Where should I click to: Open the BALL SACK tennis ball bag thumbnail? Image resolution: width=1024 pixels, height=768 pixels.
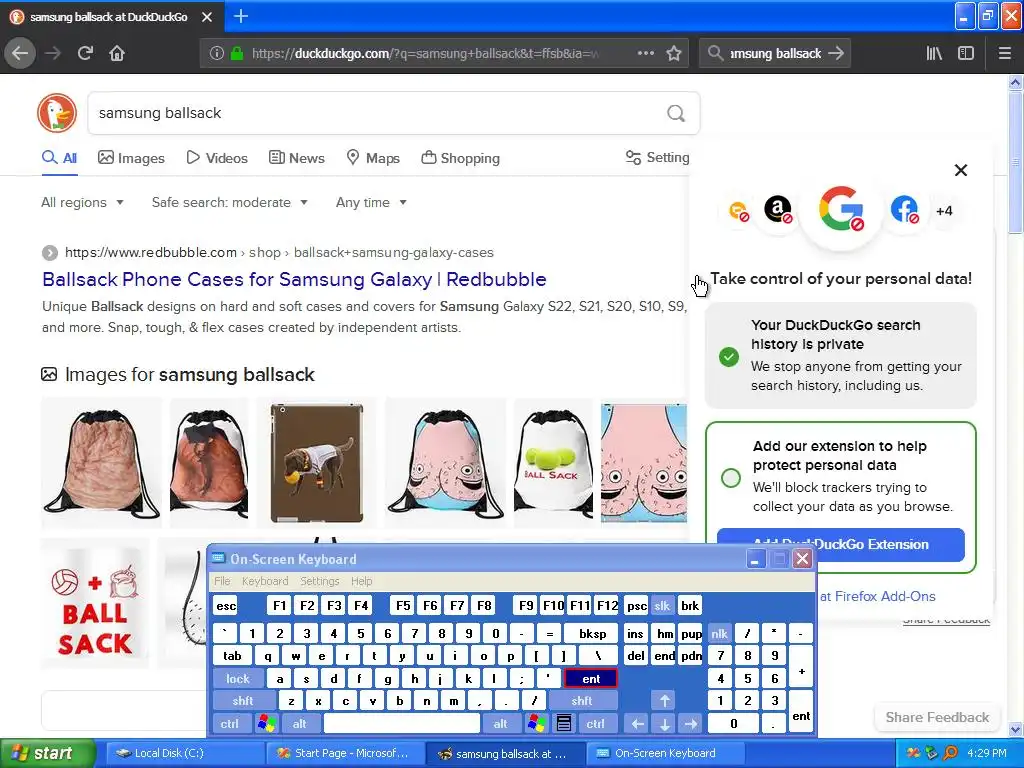[553, 463]
